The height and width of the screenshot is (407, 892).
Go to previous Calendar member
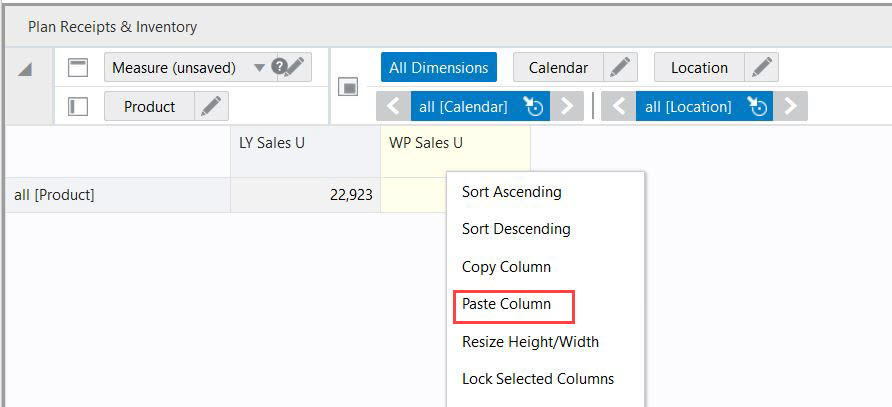[x=393, y=106]
